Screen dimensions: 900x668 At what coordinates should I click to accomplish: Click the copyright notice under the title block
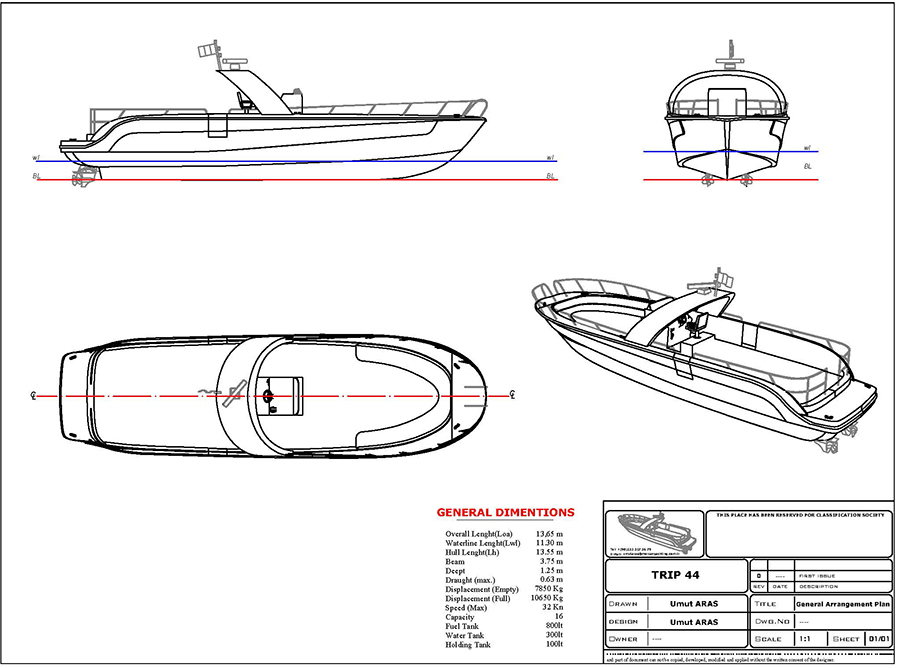720,659
